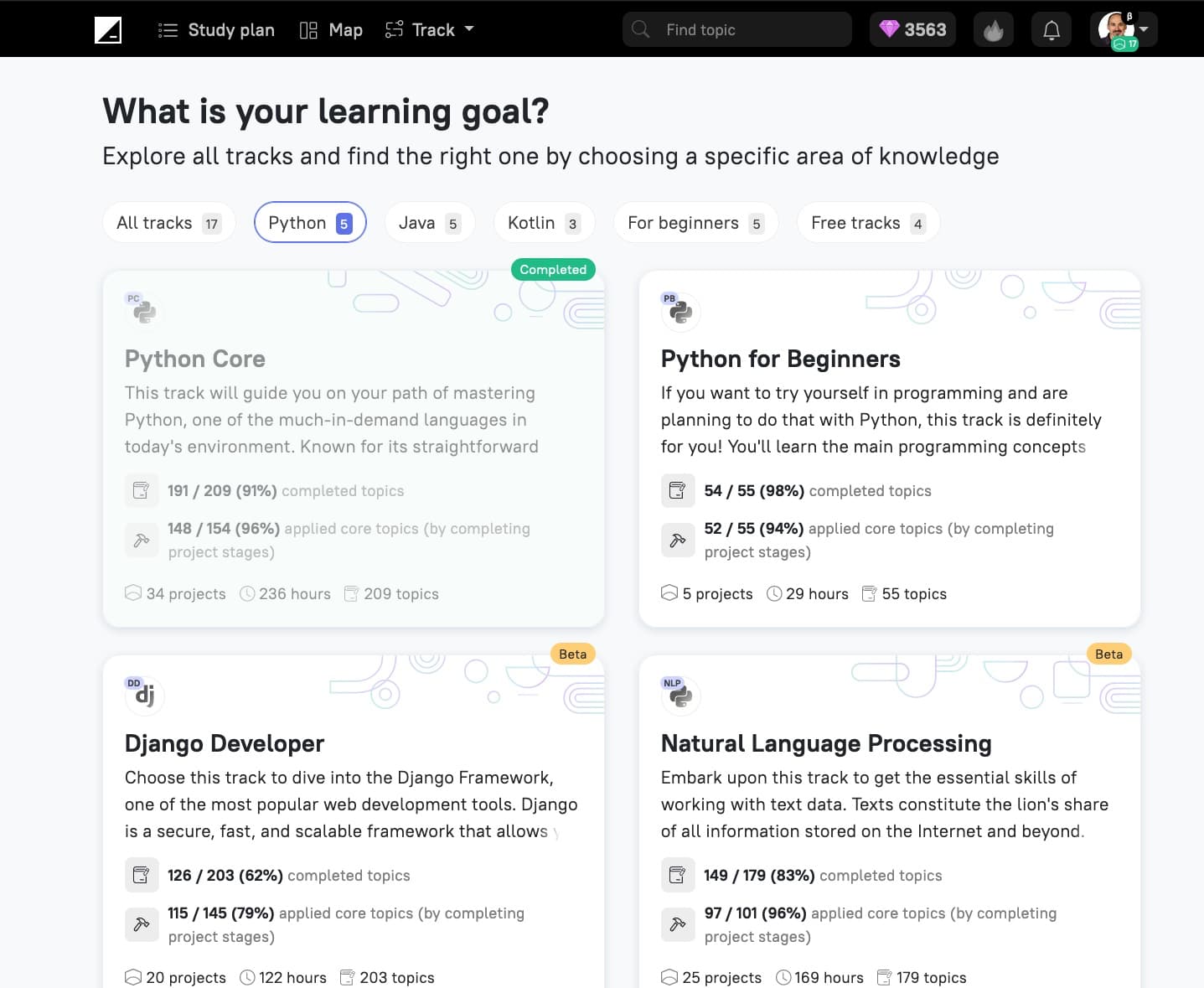
Task: Filter tracks by Java
Action: click(429, 223)
